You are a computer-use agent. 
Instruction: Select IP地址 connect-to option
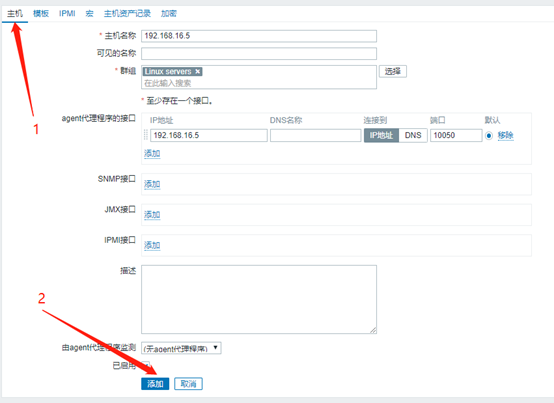(x=382, y=136)
